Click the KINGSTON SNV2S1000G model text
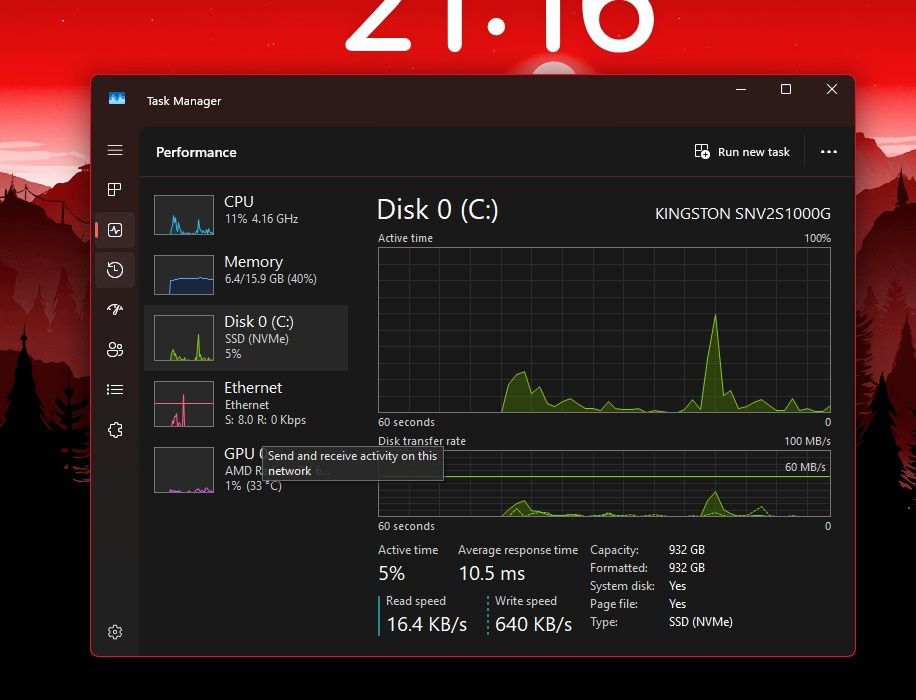 click(742, 214)
